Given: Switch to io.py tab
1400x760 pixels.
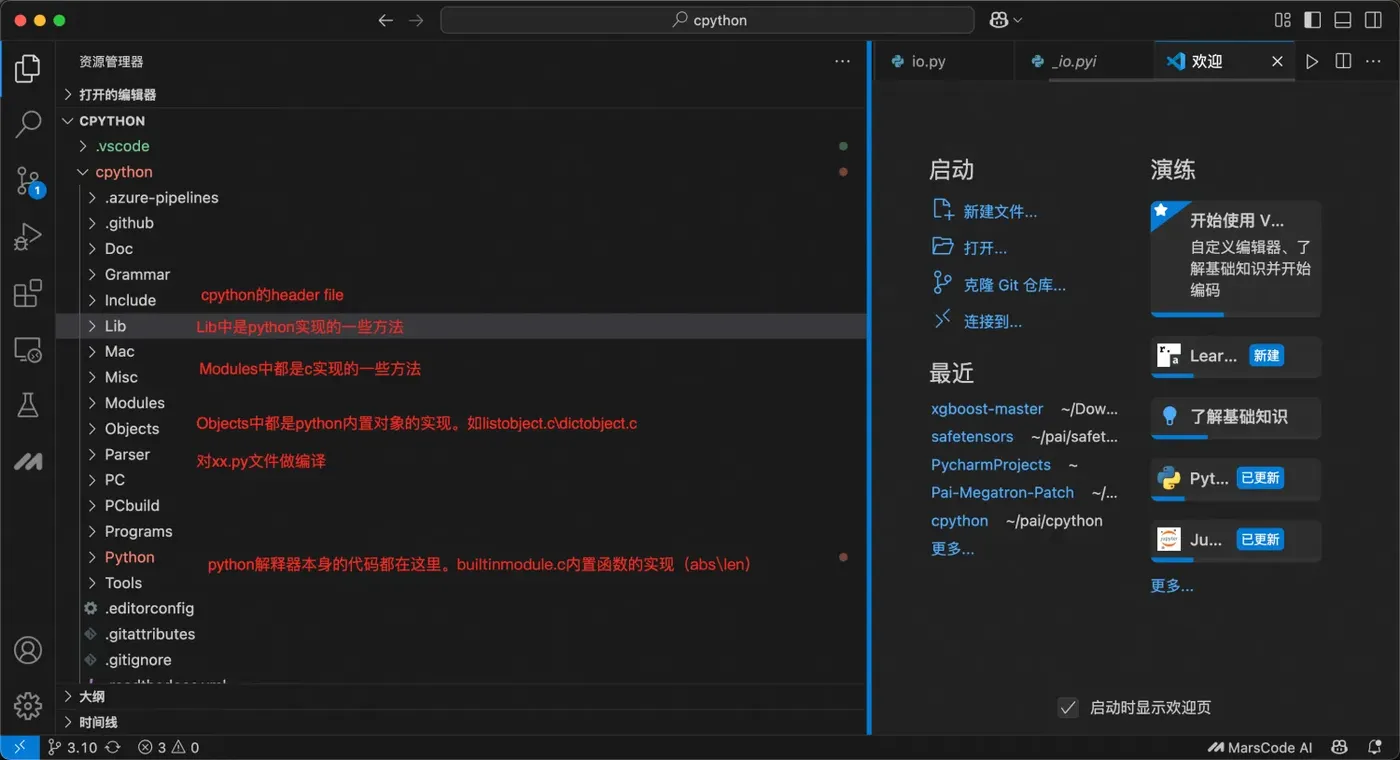Looking at the screenshot, I should point(944,61).
